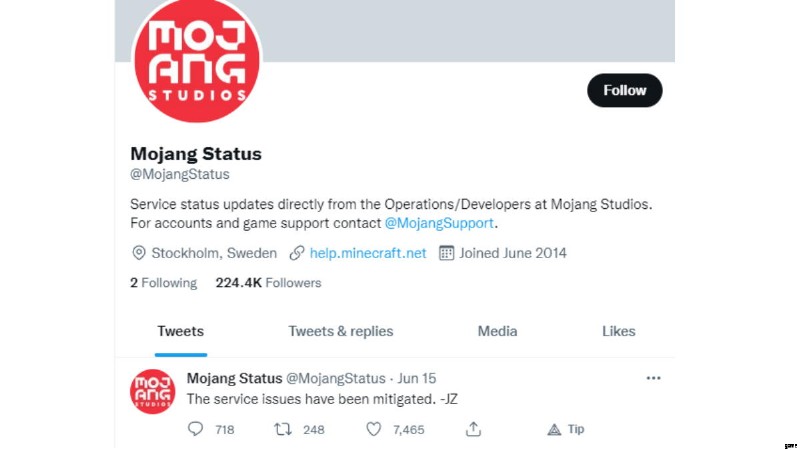This screenshot has height=450, width=800.
Task: Open the Tweets & replies tab
Action: coord(341,331)
